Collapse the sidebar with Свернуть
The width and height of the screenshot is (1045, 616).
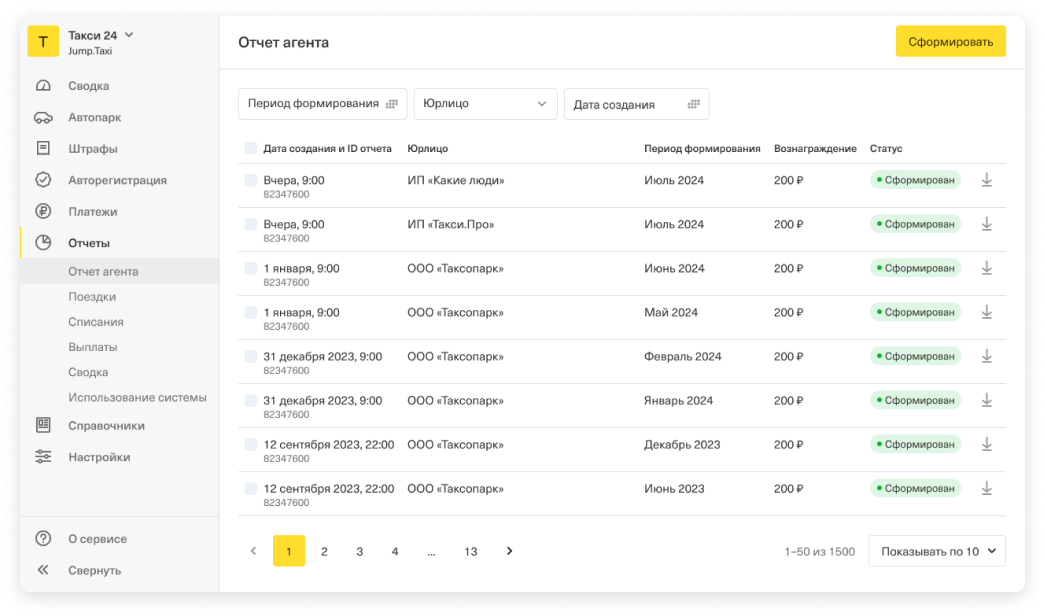pos(94,570)
